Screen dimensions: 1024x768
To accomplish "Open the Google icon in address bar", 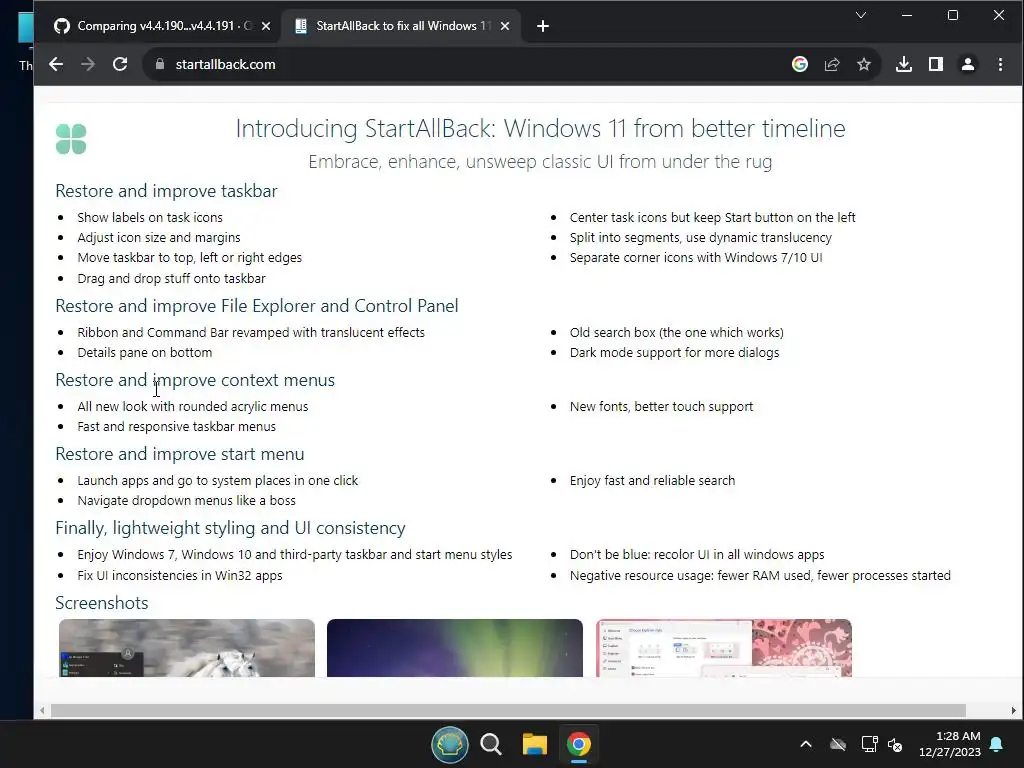I will (800, 64).
